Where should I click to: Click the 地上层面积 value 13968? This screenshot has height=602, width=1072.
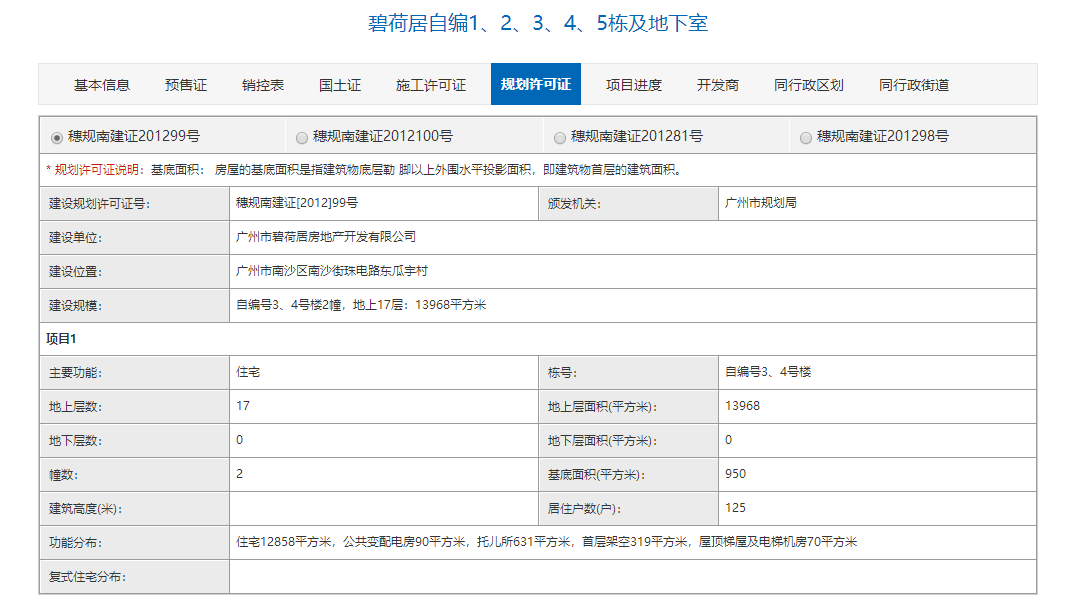point(742,406)
